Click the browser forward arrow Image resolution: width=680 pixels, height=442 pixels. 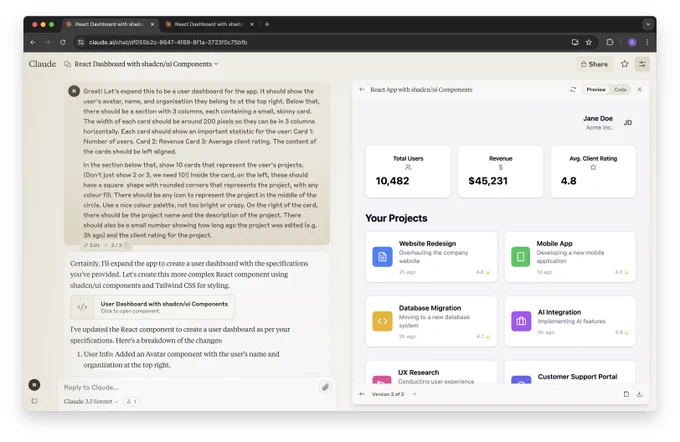[x=48, y=42]
